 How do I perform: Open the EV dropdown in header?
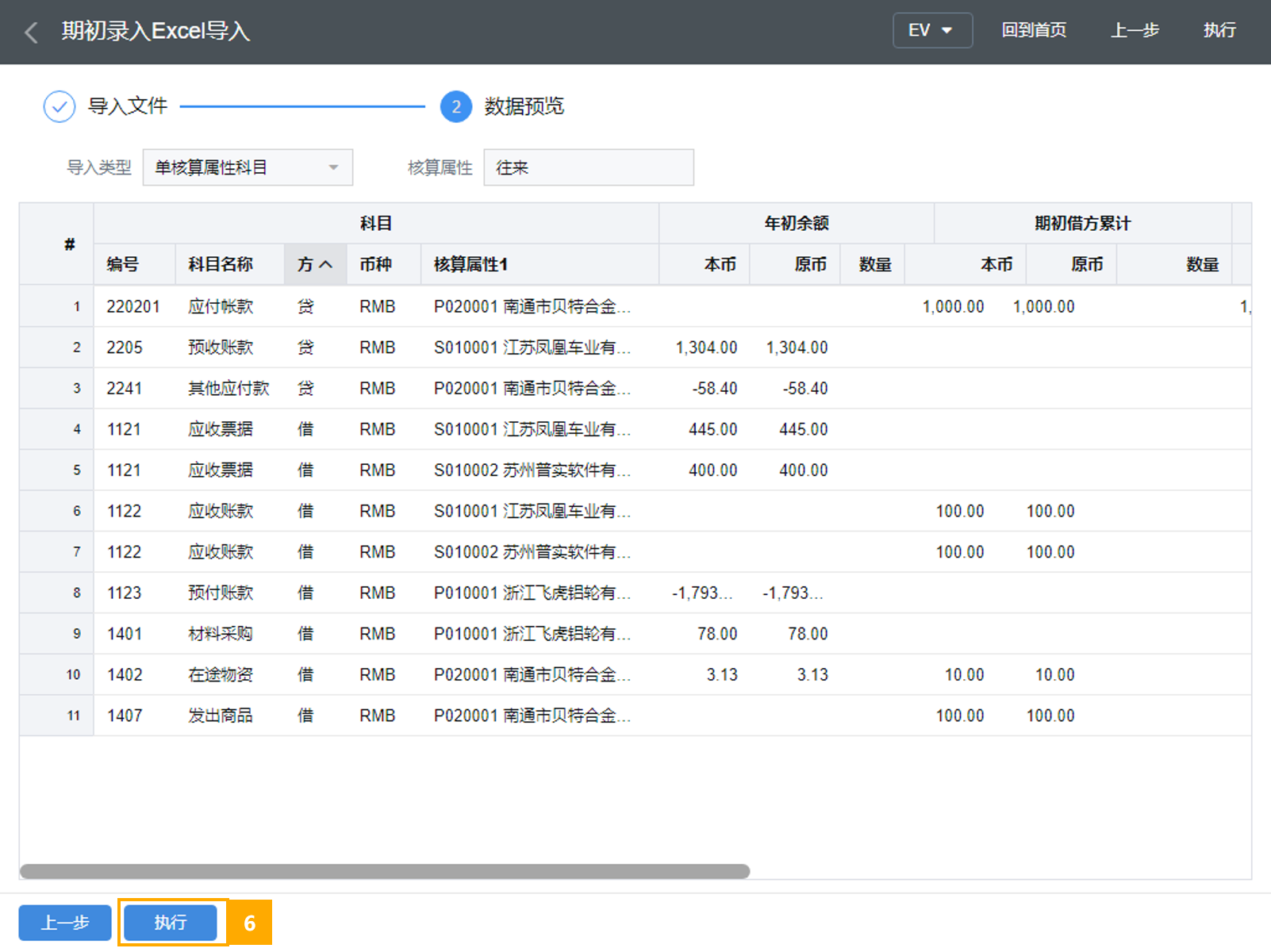[932, 31]
